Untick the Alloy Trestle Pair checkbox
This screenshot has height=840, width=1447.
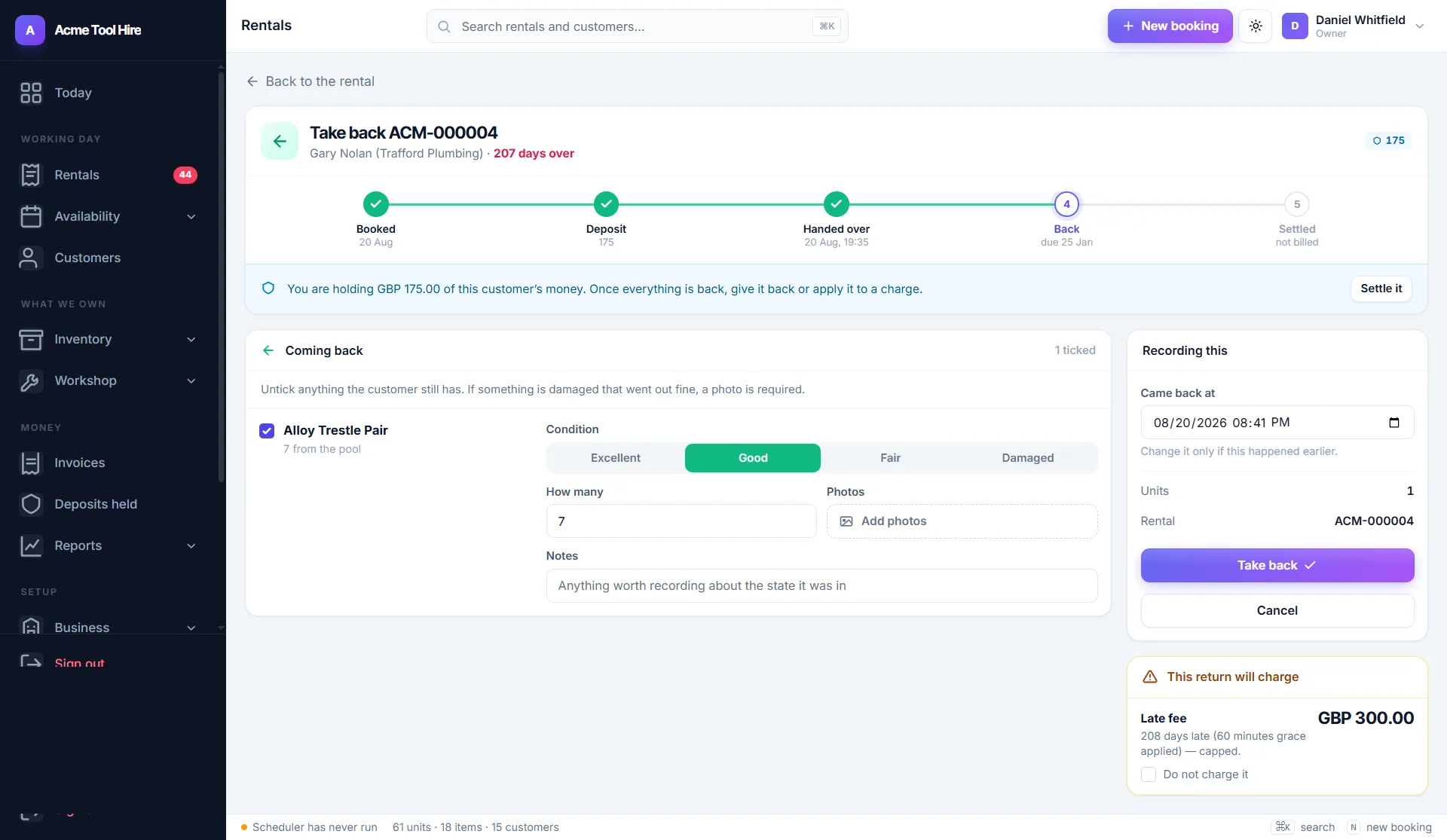(x=267, y=431)
